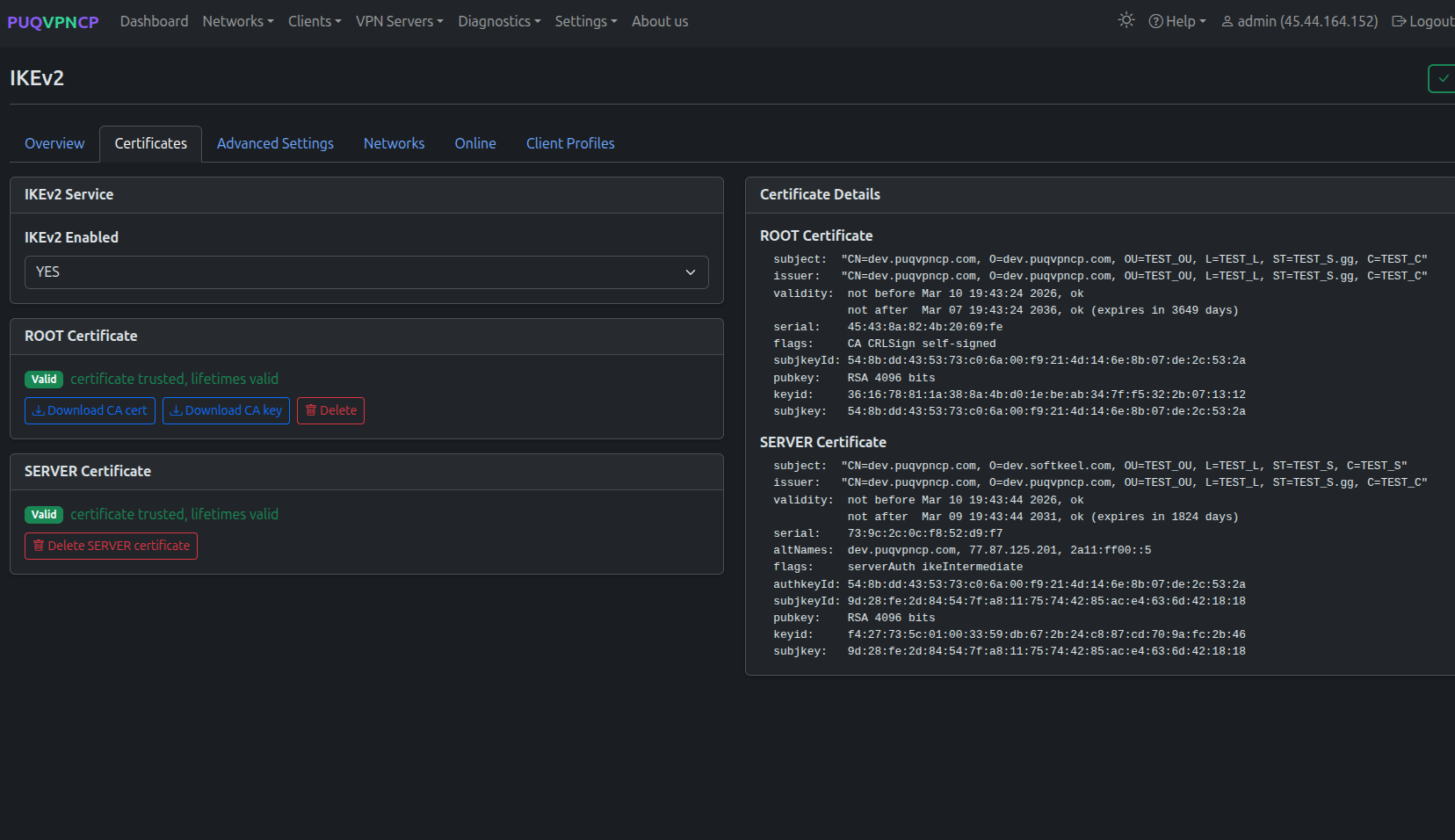The width and height of the screenshot is (1455, 840).
Task: Click the Valid badge under SERVER Certificate
Action: (44, 515)
